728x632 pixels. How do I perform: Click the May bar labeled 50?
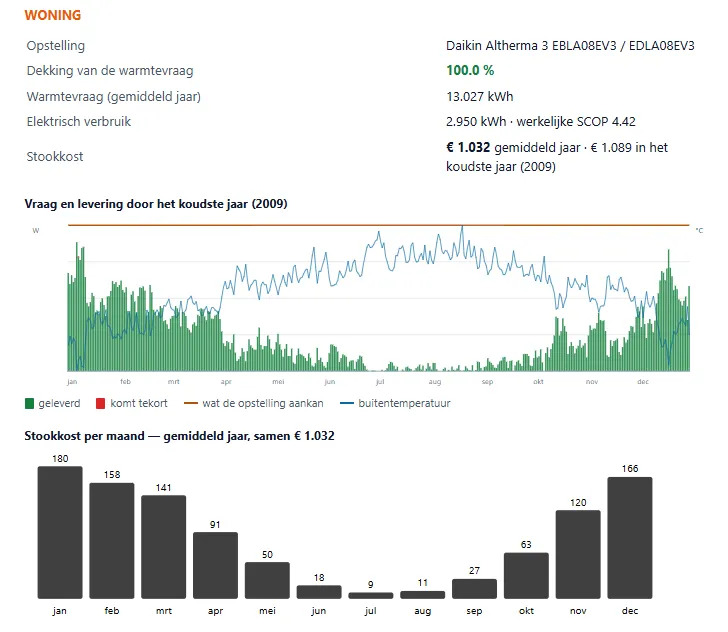[267, 580]
